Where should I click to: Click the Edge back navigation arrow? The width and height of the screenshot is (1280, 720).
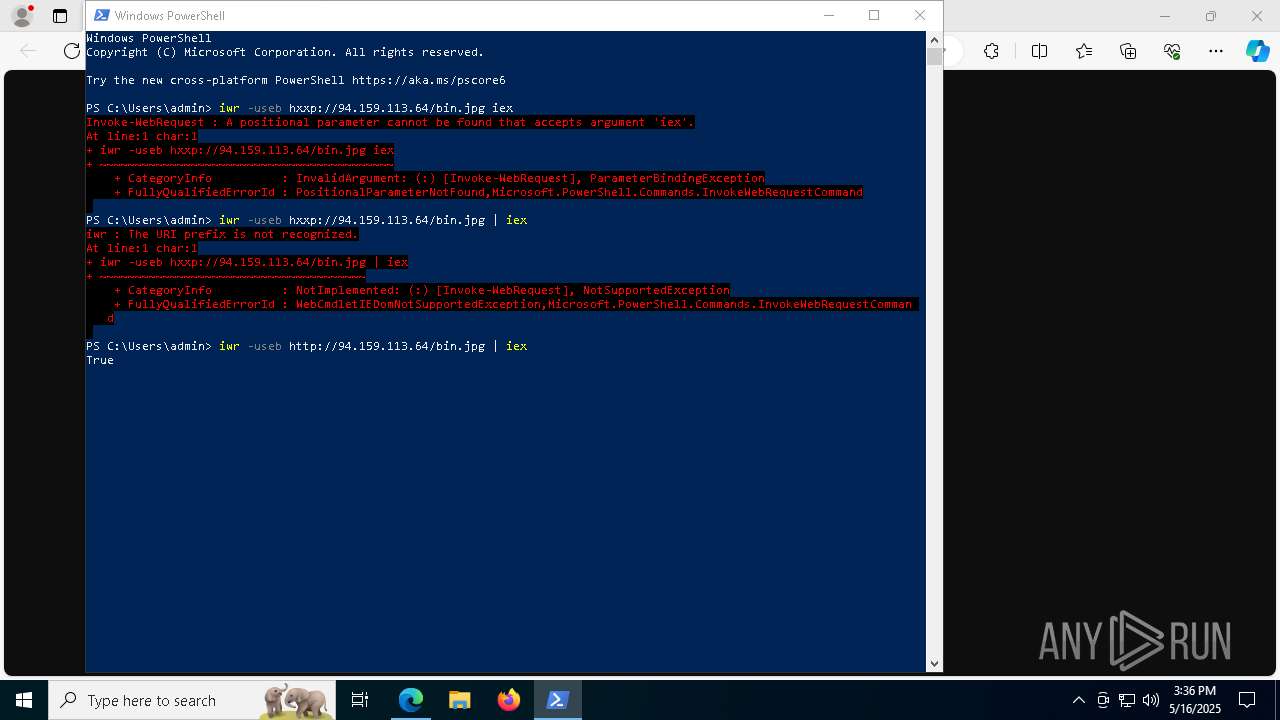click(x=28, y=51)
